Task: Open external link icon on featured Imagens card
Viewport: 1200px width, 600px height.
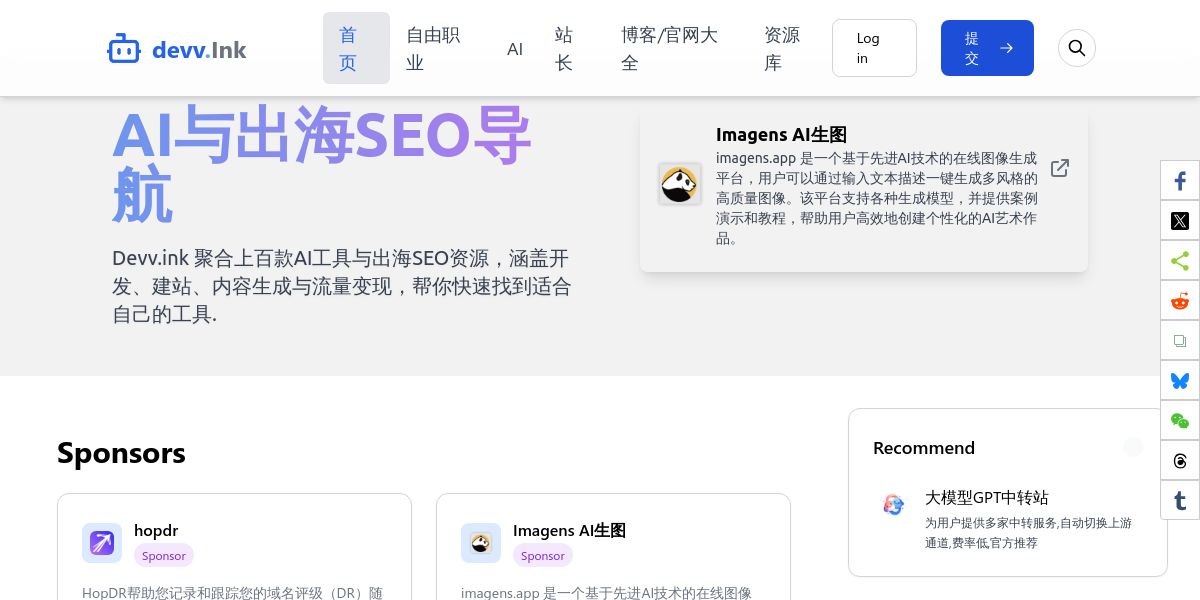Action: (1060, 168)
